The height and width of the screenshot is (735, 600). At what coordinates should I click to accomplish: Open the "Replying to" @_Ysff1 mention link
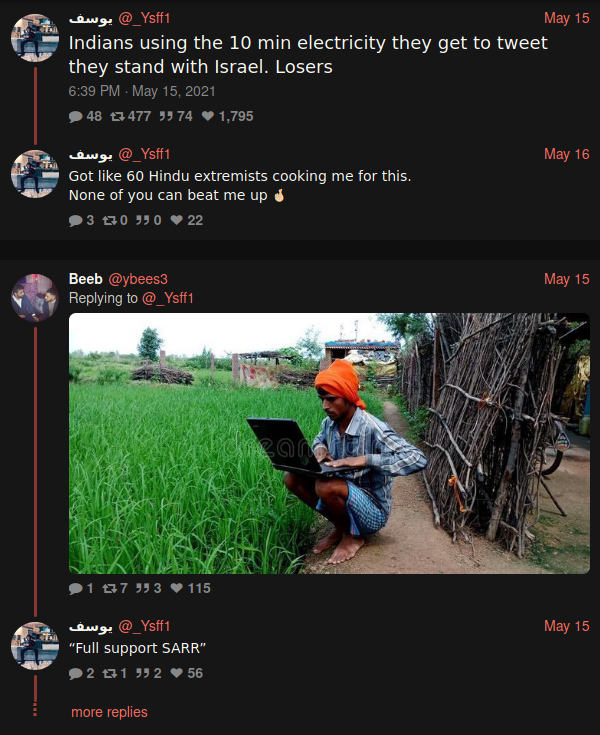168,298
